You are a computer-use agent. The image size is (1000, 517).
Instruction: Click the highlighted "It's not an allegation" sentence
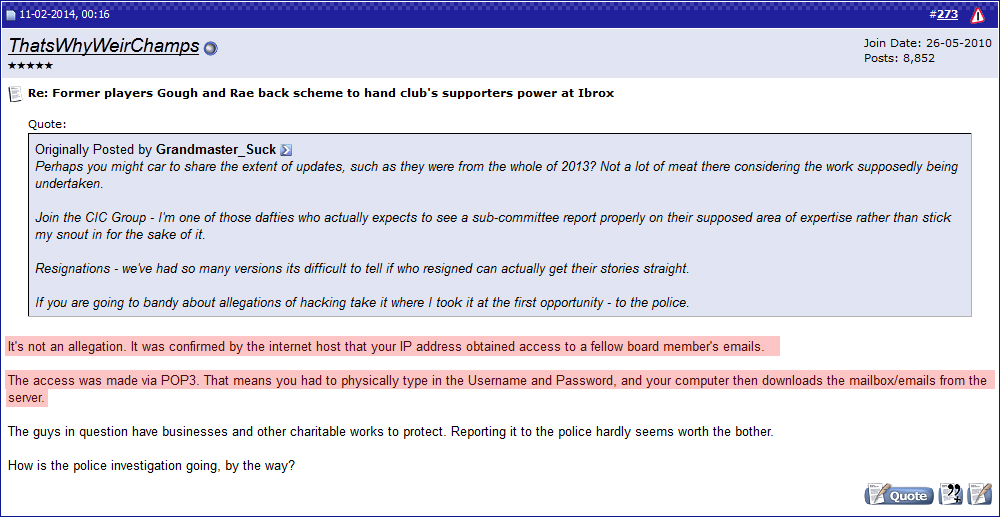[x=392, y=347]
